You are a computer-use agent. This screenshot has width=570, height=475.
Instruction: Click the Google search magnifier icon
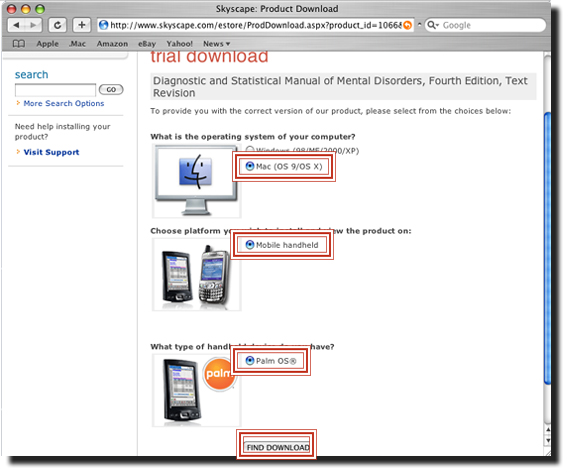431,25
